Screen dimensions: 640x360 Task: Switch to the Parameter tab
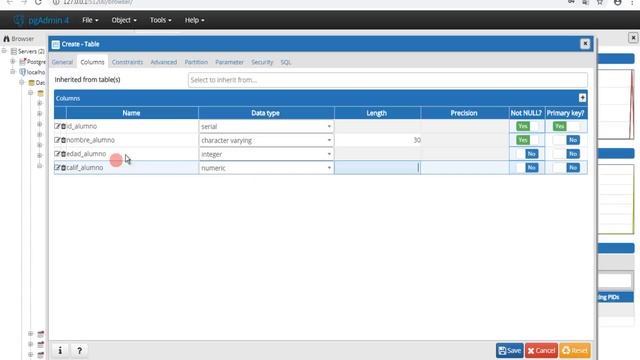pos(229,62)
